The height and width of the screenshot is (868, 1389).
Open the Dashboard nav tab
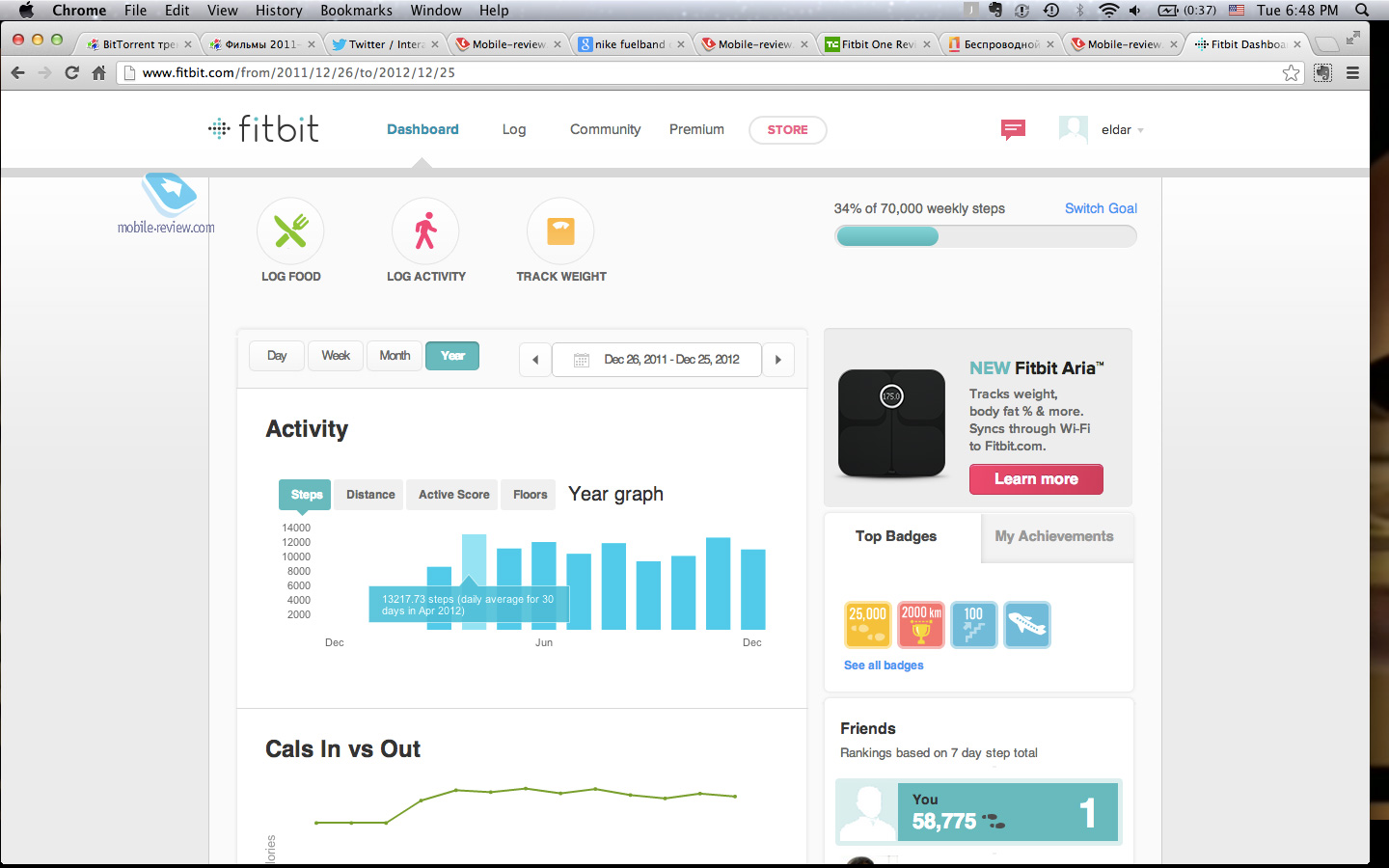[422, 129]
